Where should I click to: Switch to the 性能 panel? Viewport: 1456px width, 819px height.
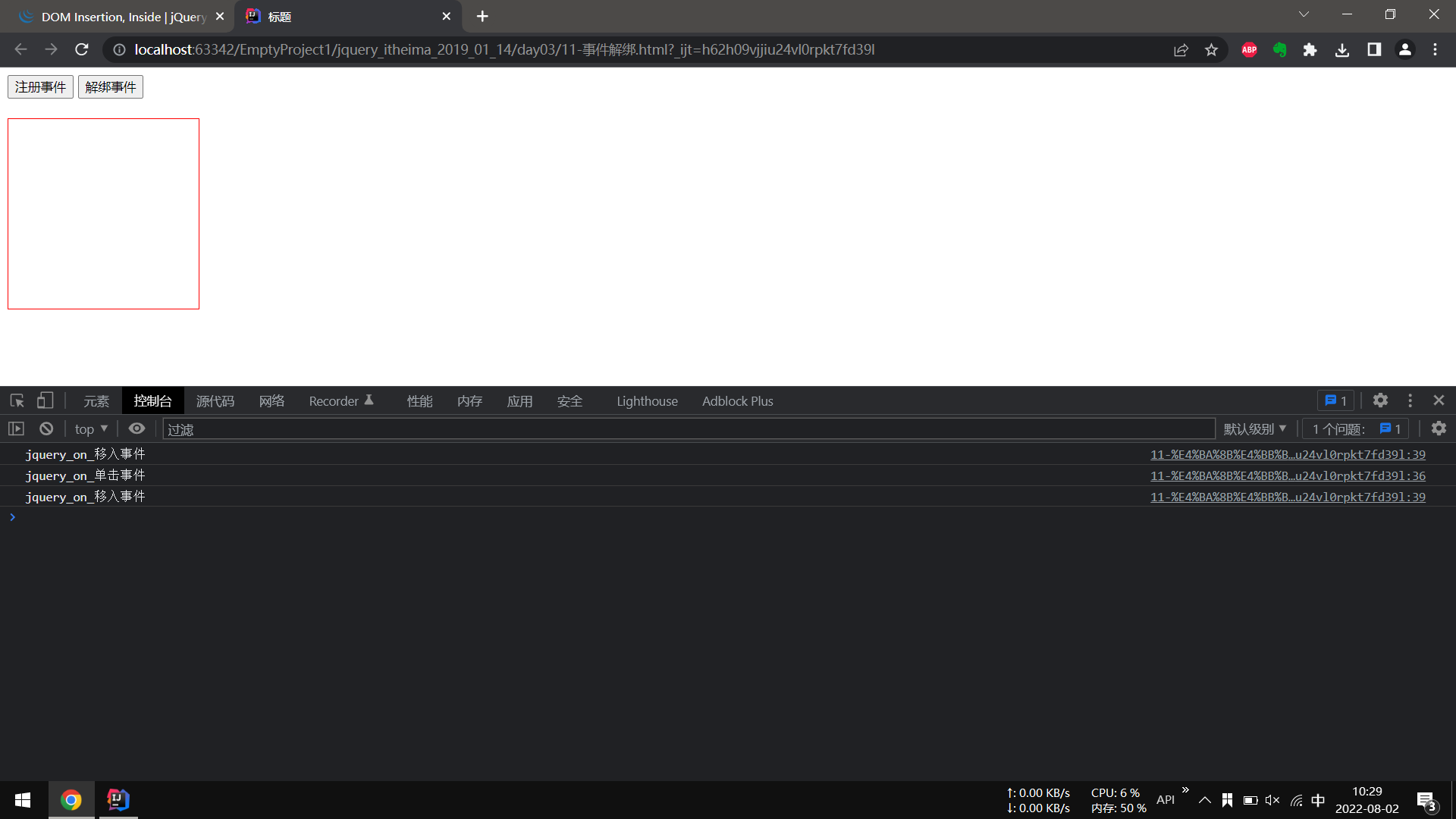[419, 401]
